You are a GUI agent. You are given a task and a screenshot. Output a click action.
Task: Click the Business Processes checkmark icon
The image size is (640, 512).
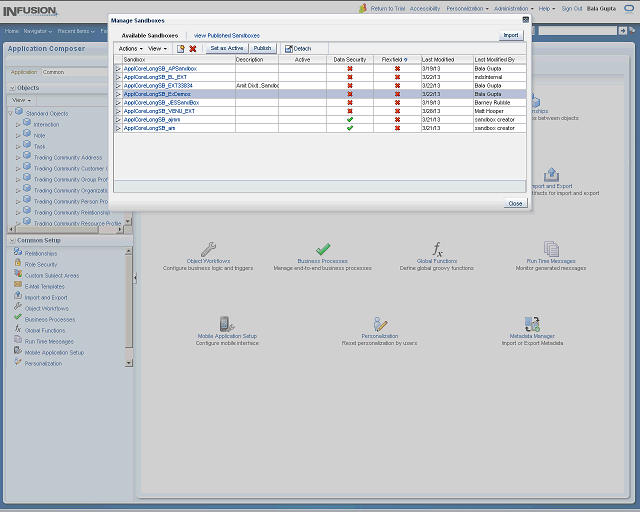click(323, 248)
